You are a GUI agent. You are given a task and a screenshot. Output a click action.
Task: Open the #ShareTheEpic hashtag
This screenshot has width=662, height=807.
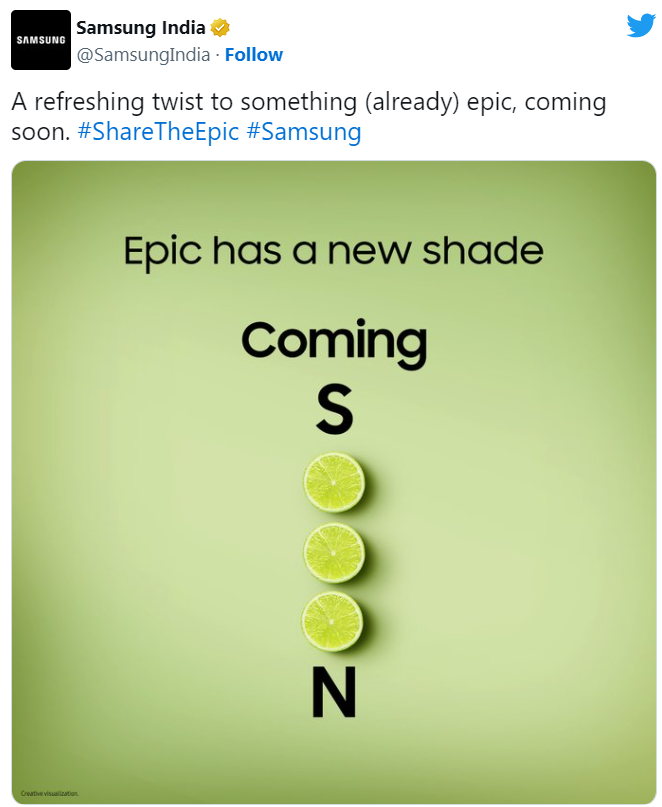pyautogui.click(x=157, y=132)
